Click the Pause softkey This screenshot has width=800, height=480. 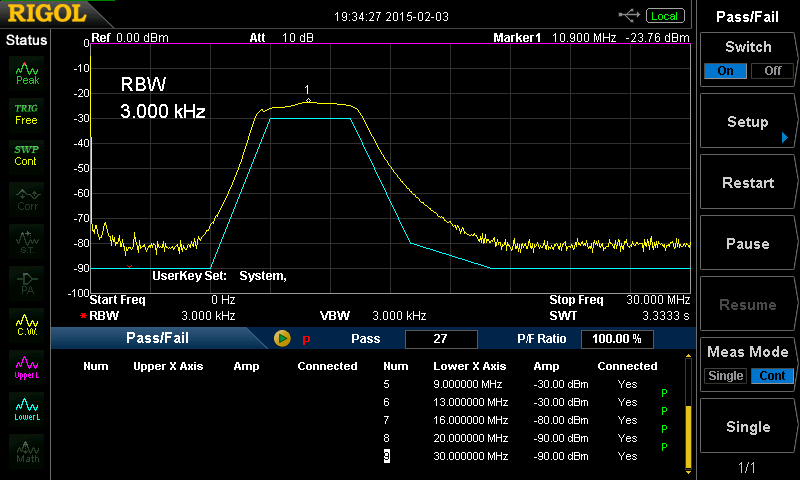747,244
